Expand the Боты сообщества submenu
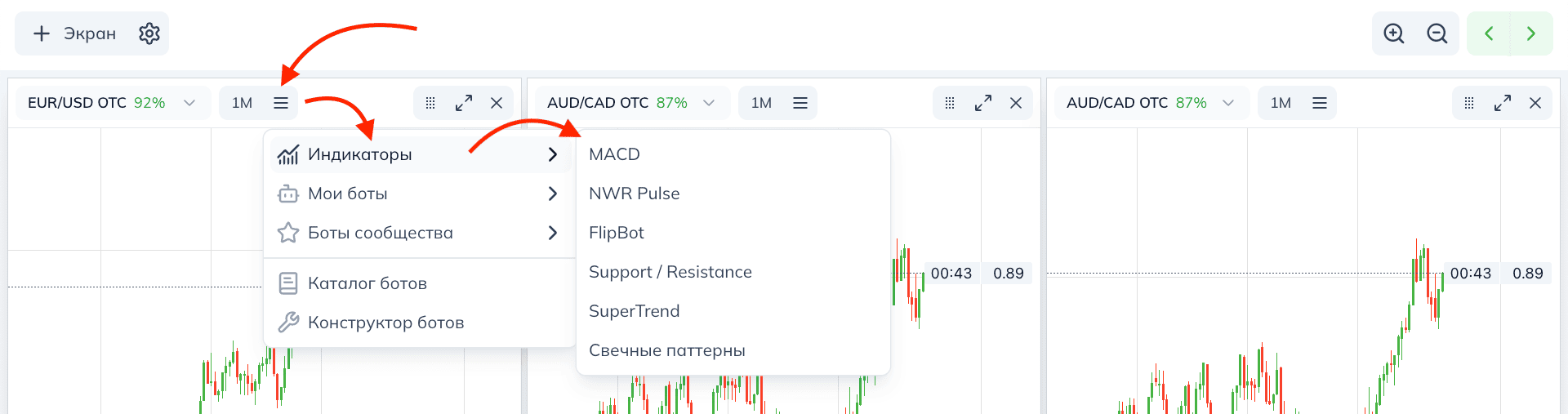Viewport: 1568px width, 414px height. pyautogui.click(x=416, y=233)
